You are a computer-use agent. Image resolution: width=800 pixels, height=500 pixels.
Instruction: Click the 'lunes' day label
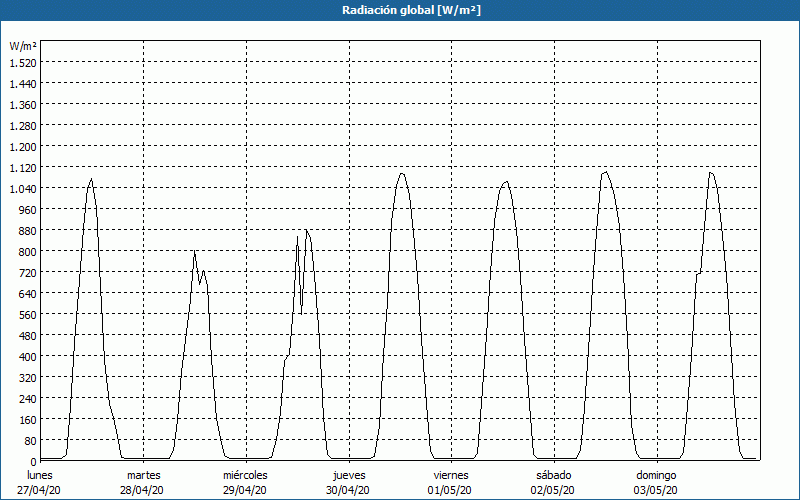point(40,474)
